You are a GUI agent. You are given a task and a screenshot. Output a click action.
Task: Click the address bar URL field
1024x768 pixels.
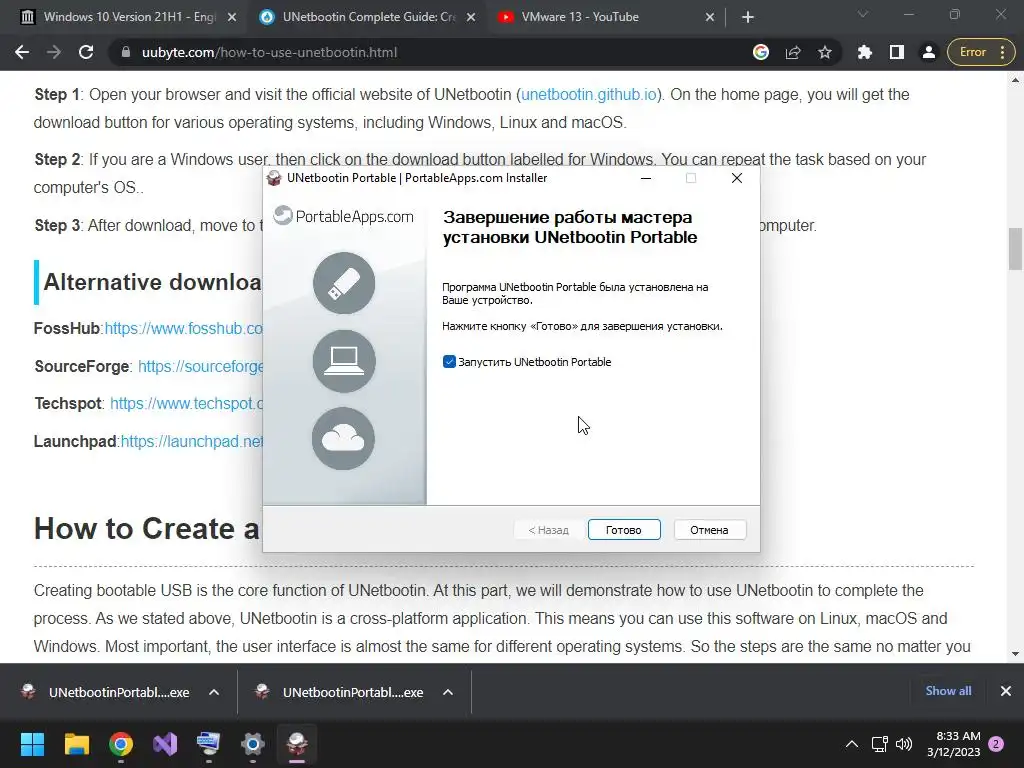[x=431, y=52]
